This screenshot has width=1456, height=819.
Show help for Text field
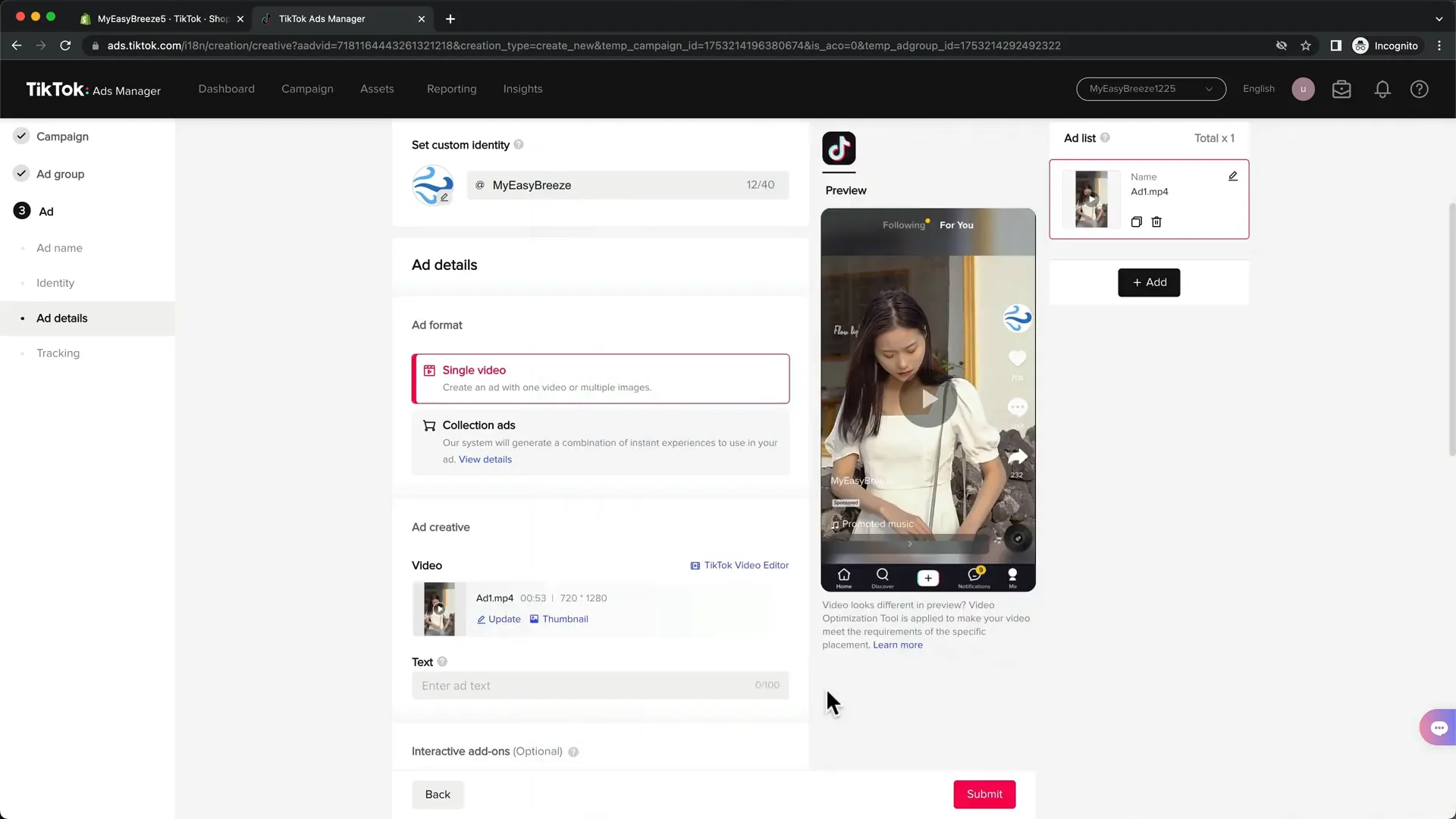pos(442,662)
